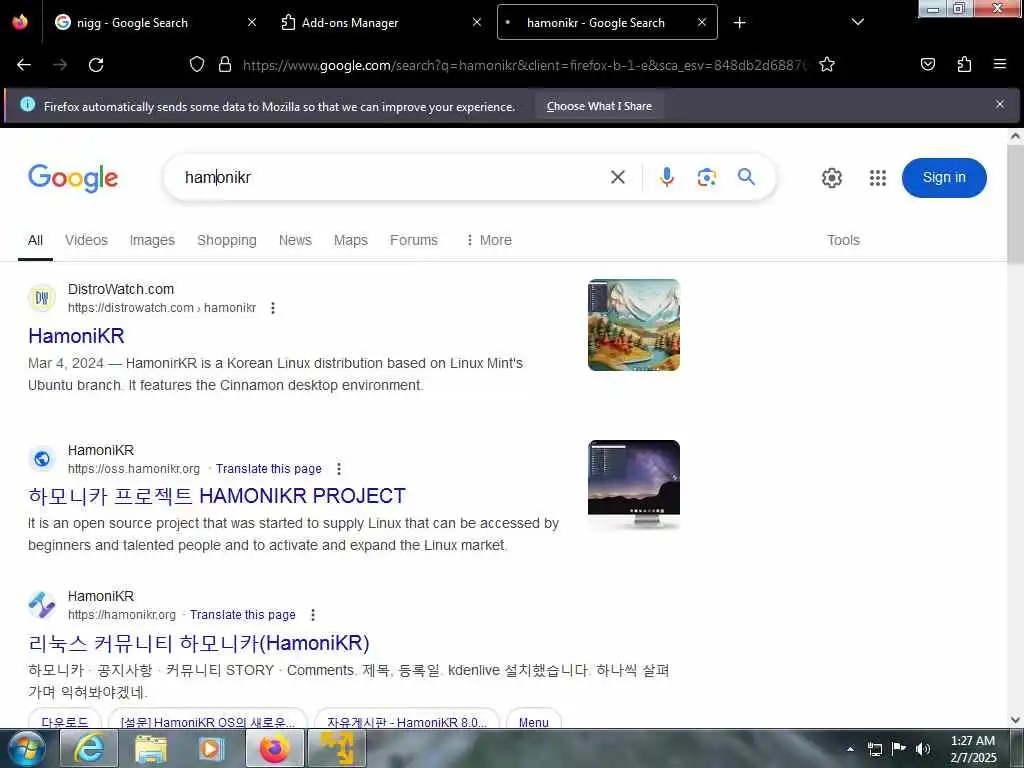Go back using the browser back arrow

point(24,65)
